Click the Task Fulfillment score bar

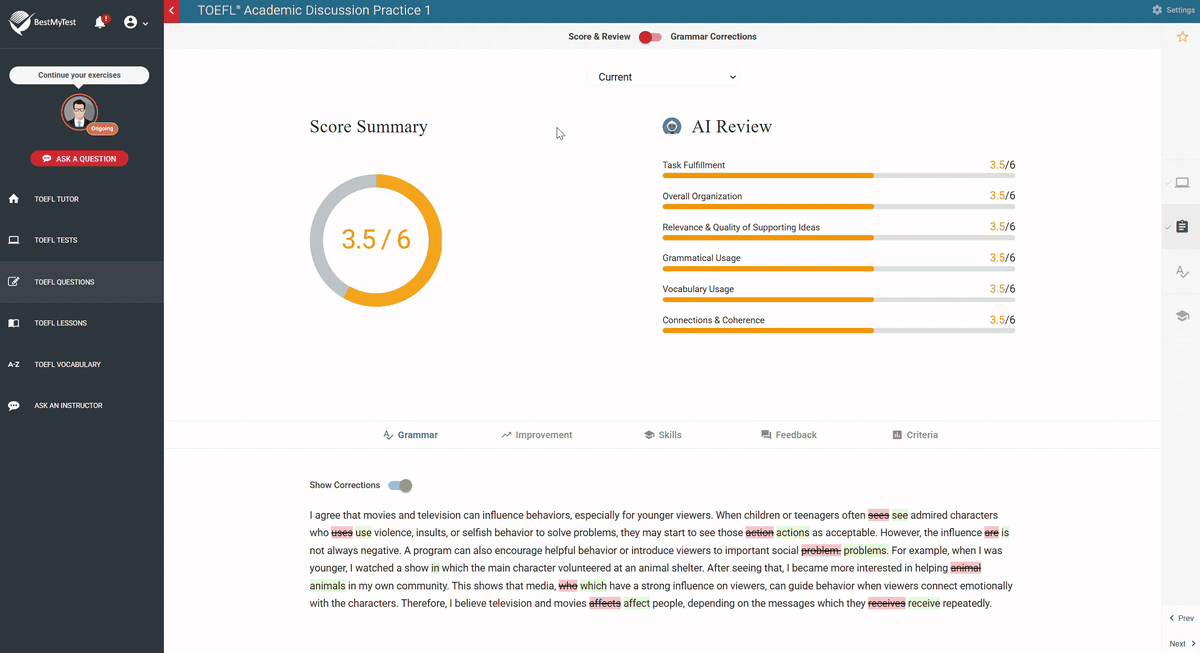pos(838,175)
